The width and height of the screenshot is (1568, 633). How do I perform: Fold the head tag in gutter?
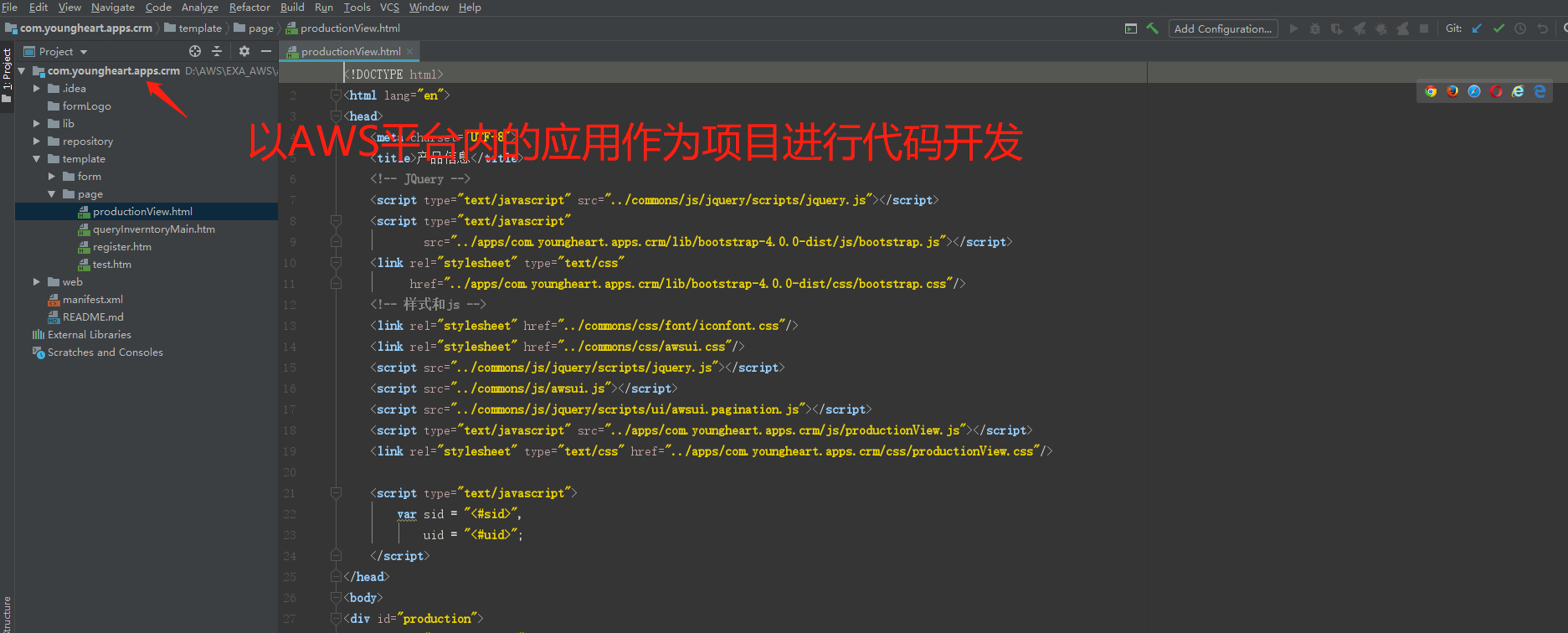coord(336,116)
